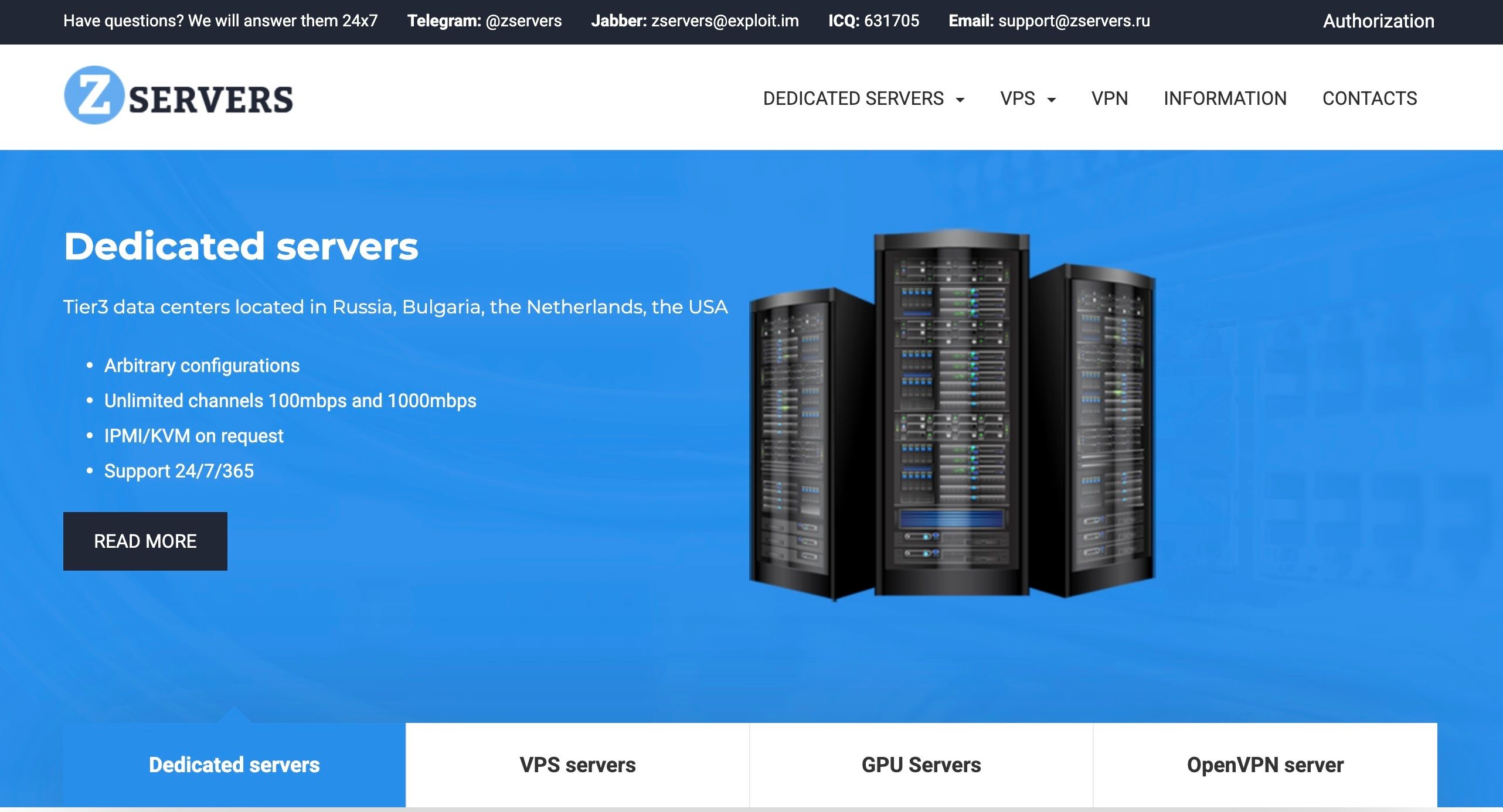1503x812 pixels.
Task: Switch to the VPS servers tab
Action: click(x=577, y=765)
